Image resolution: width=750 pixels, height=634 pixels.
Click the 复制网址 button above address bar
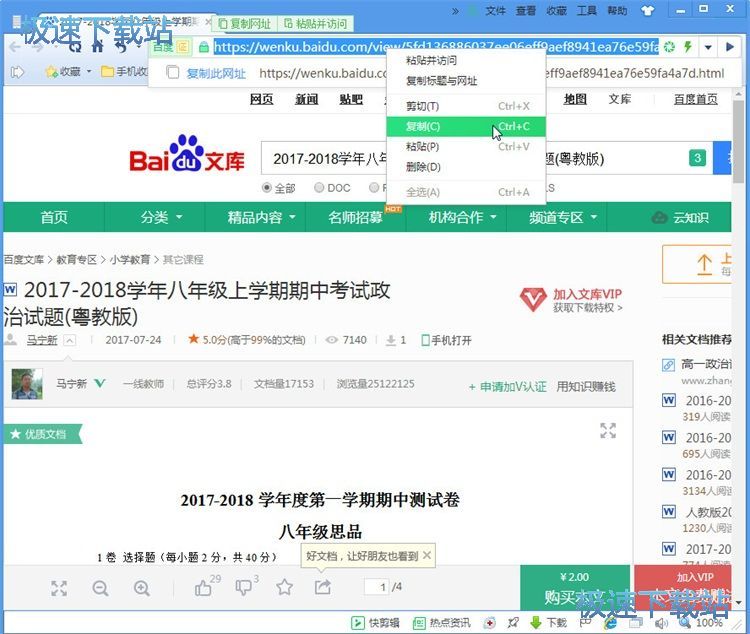(x=244, y=23)
